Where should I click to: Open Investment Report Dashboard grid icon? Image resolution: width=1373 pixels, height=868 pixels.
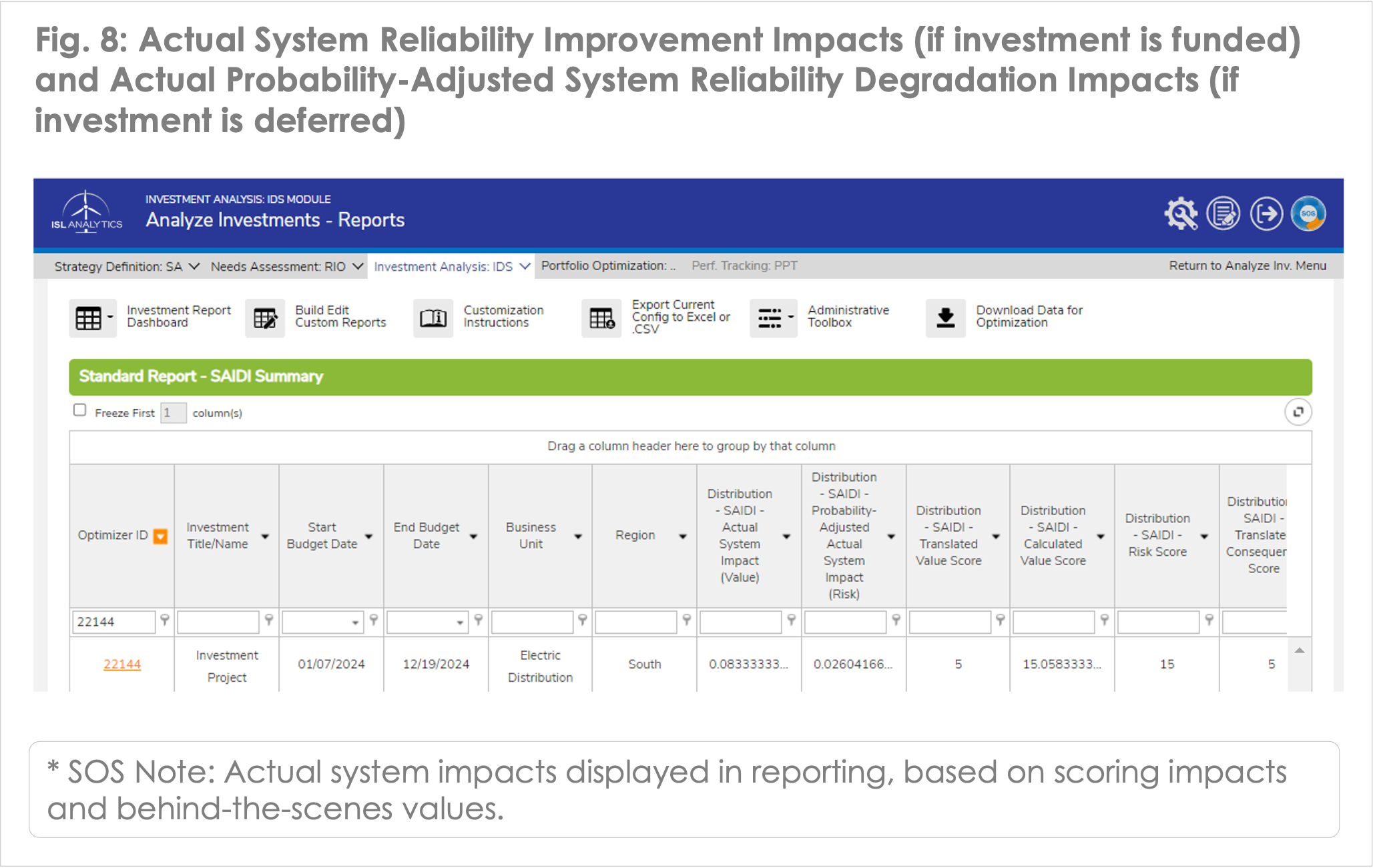click(x=93, y=318)
